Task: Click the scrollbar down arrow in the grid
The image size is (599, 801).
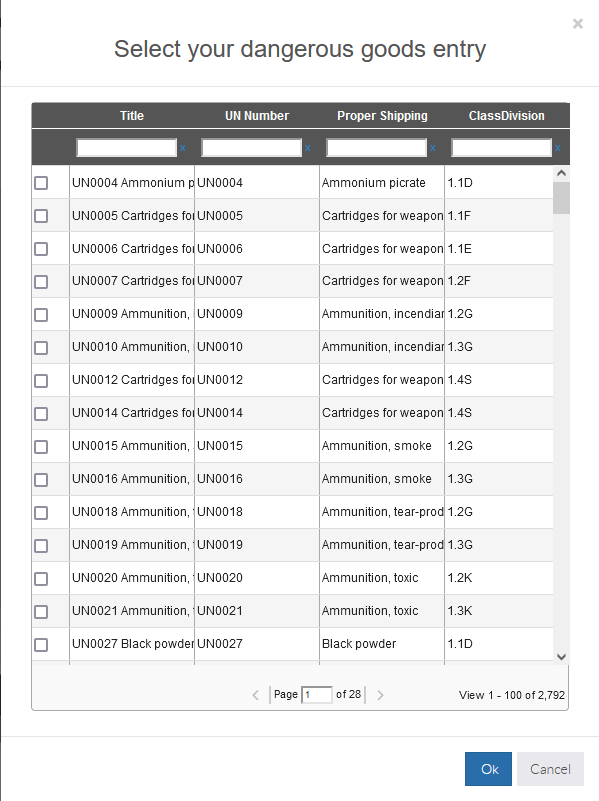Action: coord(561,656)
